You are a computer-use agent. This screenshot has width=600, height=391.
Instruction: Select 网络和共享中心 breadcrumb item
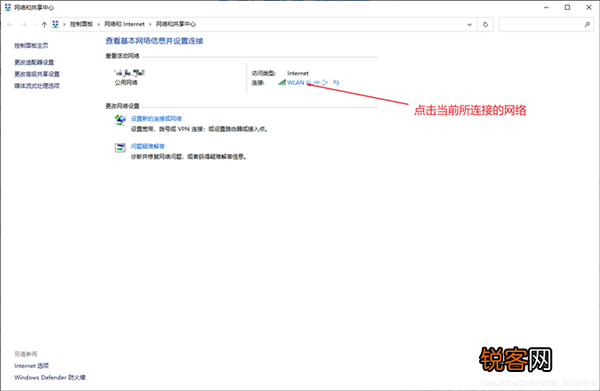coord(176,24)
